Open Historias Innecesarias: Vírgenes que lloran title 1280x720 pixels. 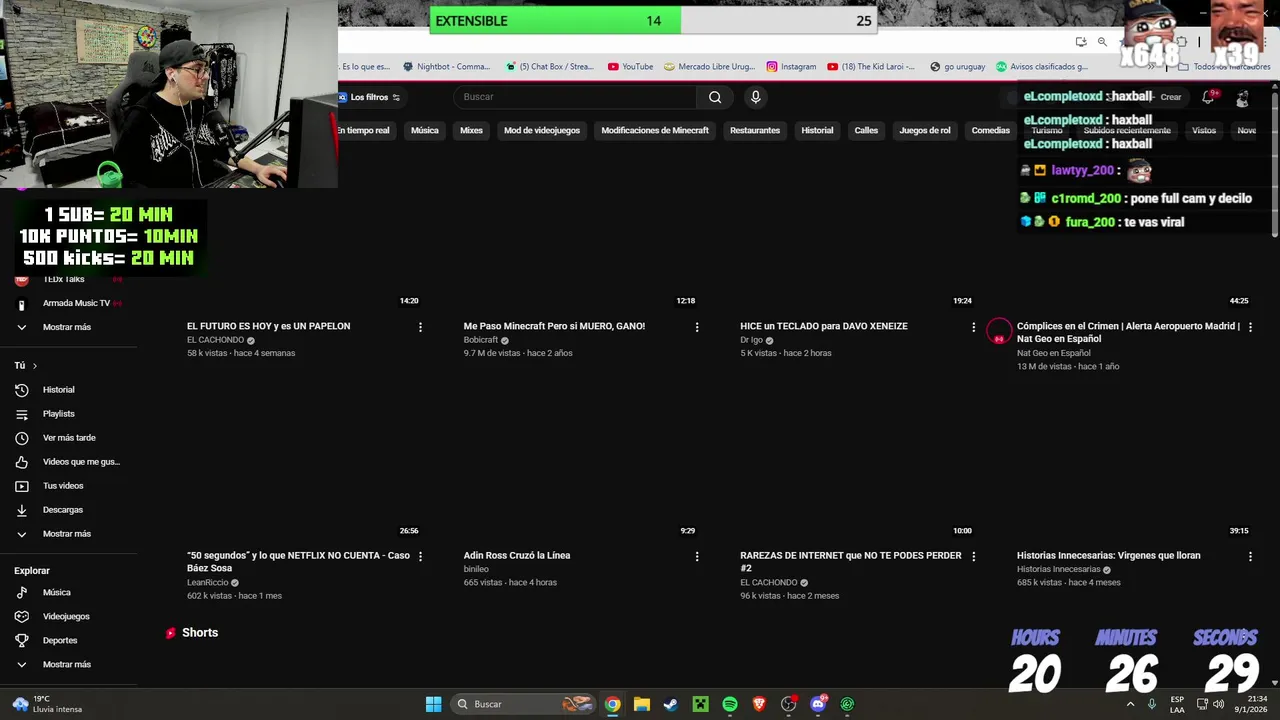pyautogui.click(x=1109, y=556)
